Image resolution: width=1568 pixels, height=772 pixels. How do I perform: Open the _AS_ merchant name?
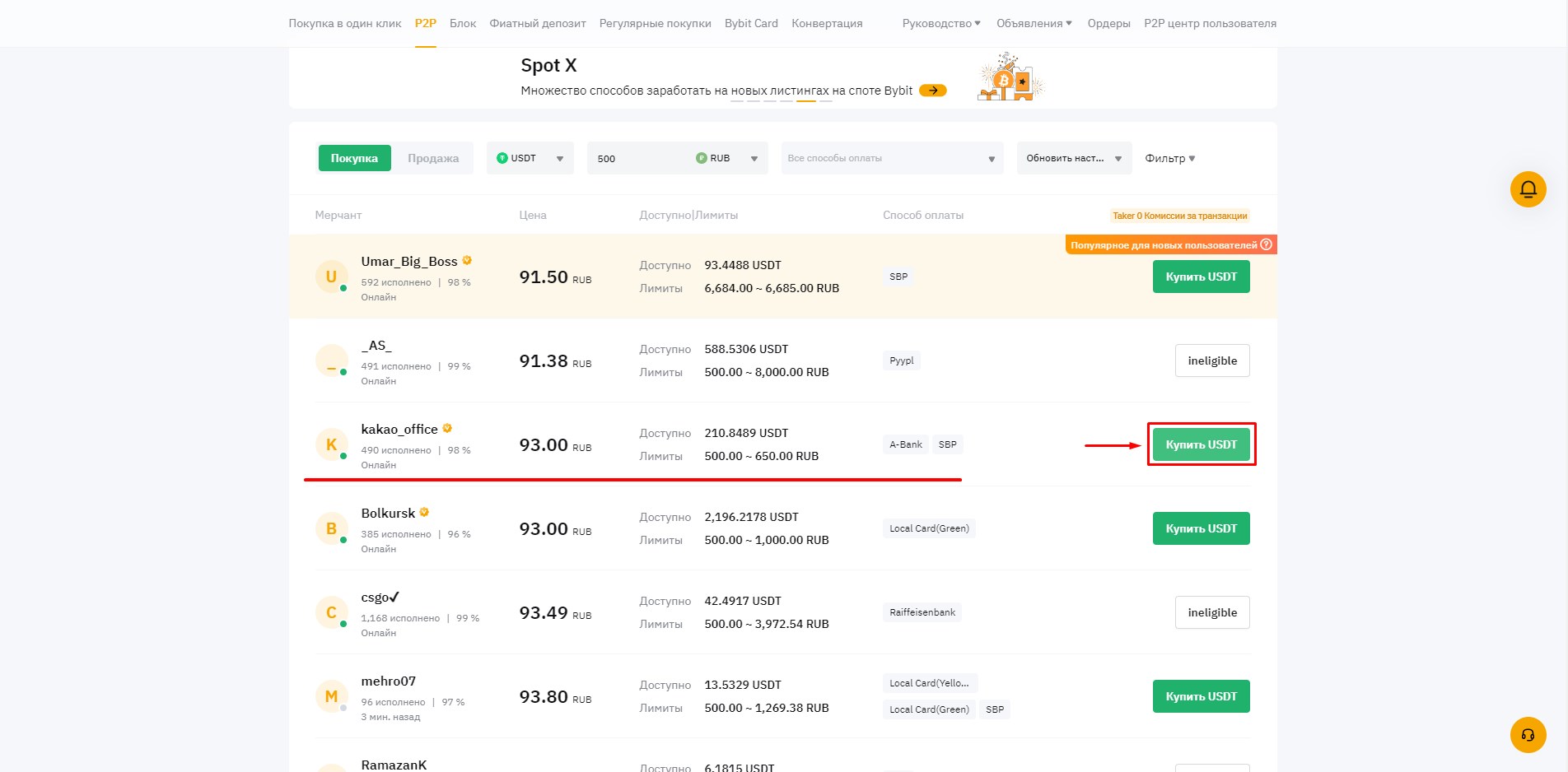coord(376,345)
